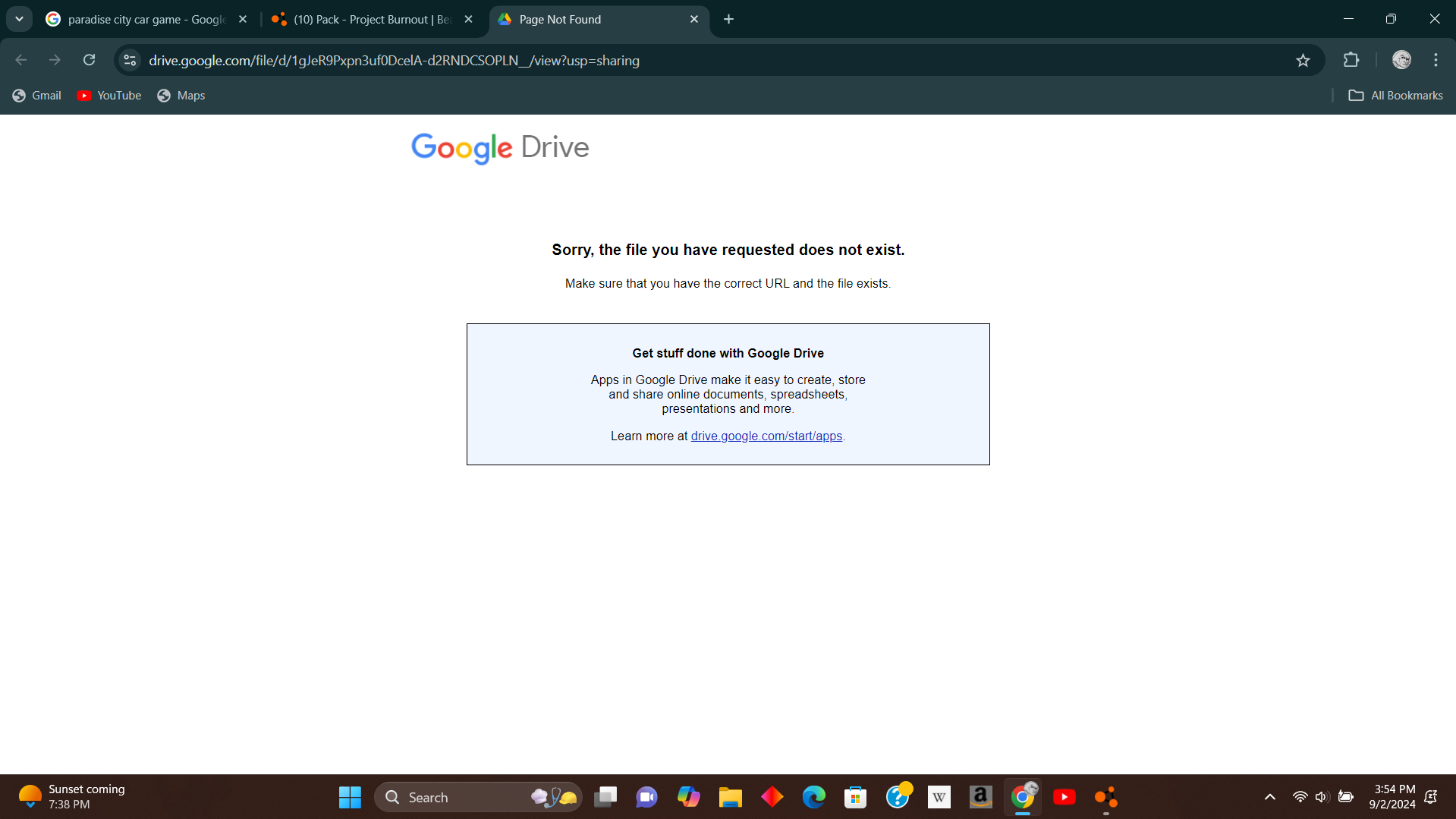Focus the address bar URL
The width and height of the screenshot is (1456, 819).
pyautogui.click(x=394, y=61)
